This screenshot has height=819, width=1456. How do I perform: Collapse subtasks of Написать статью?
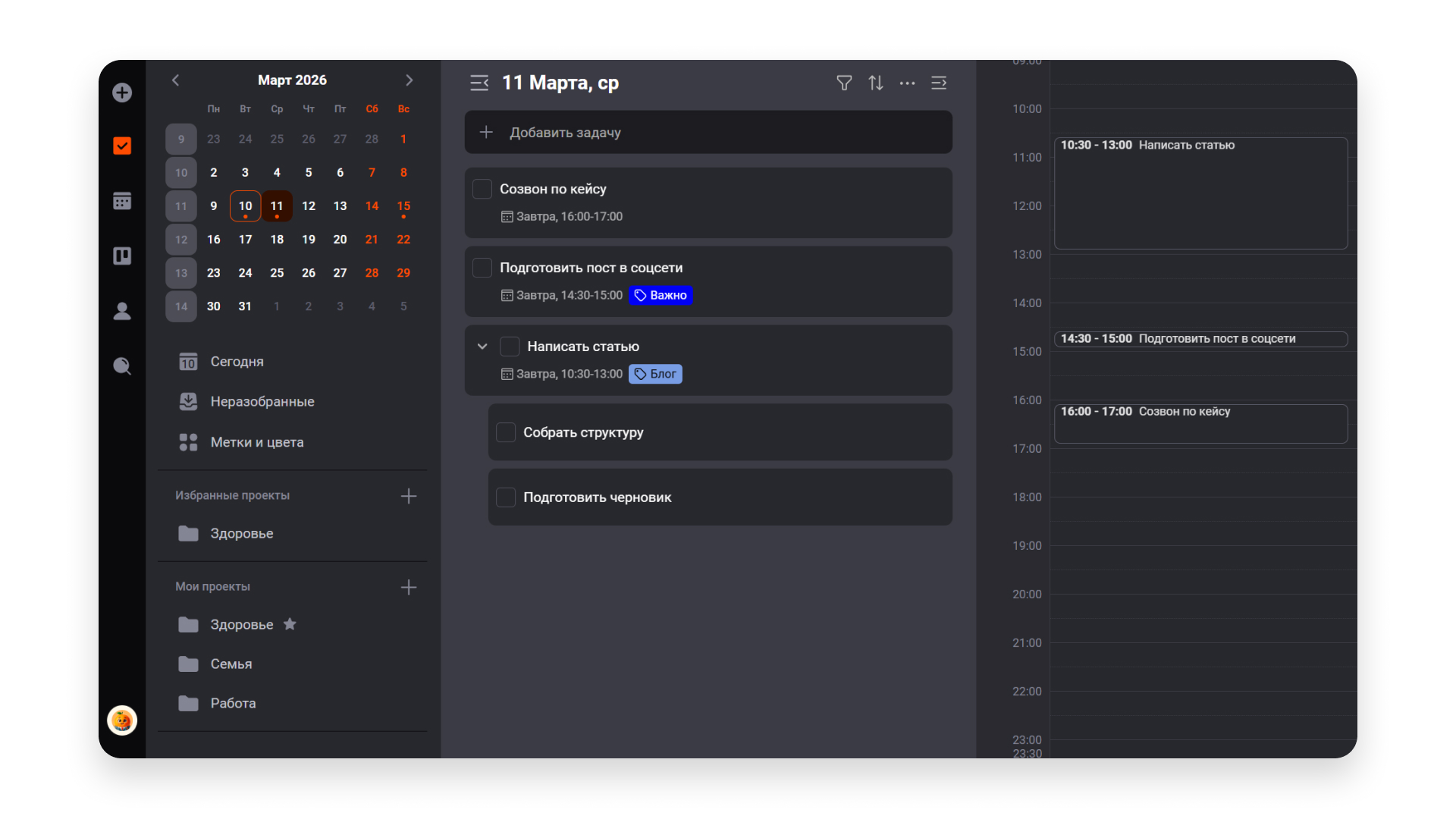[482, 347]
